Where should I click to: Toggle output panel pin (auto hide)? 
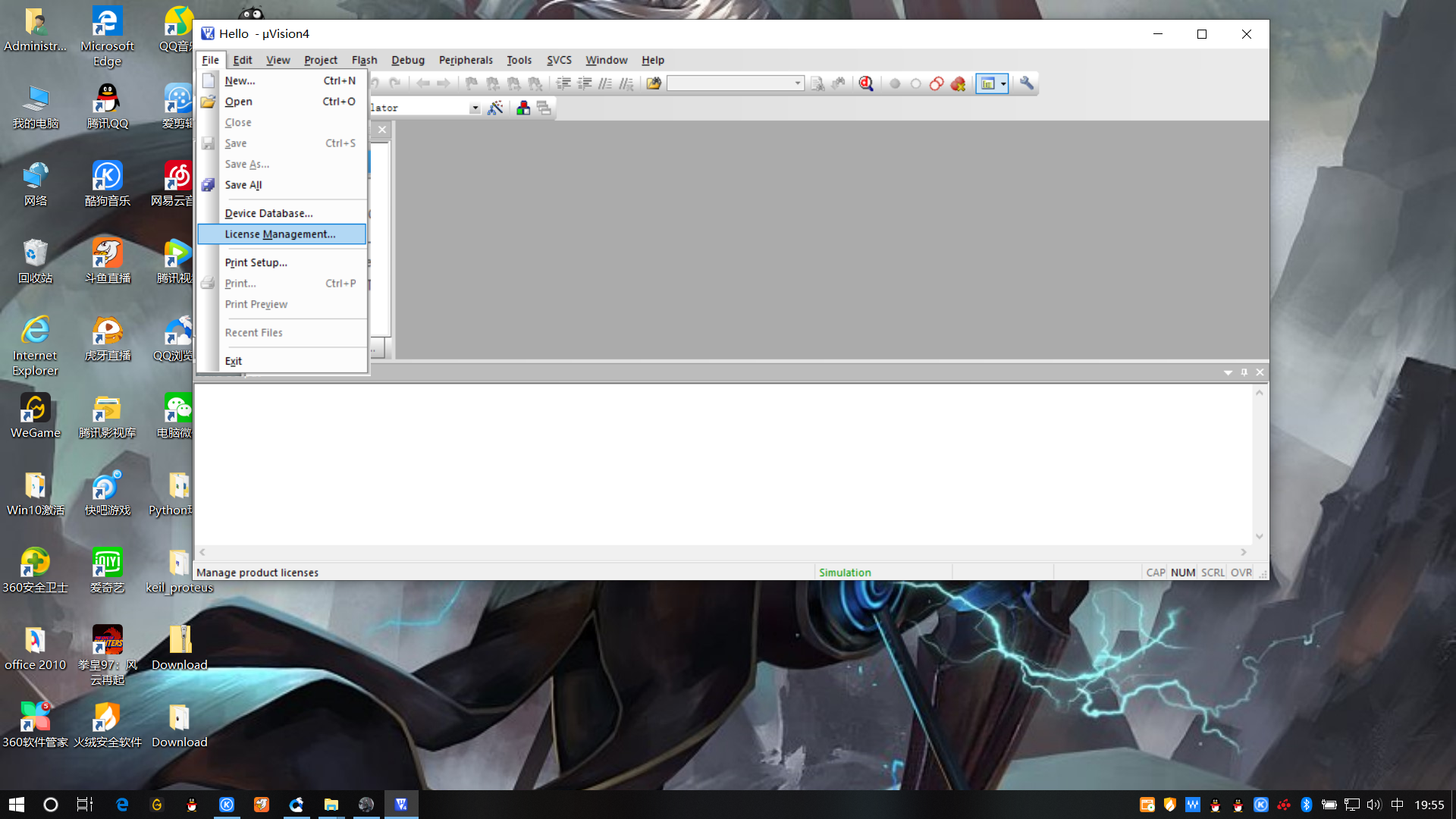click(1244, 372)
